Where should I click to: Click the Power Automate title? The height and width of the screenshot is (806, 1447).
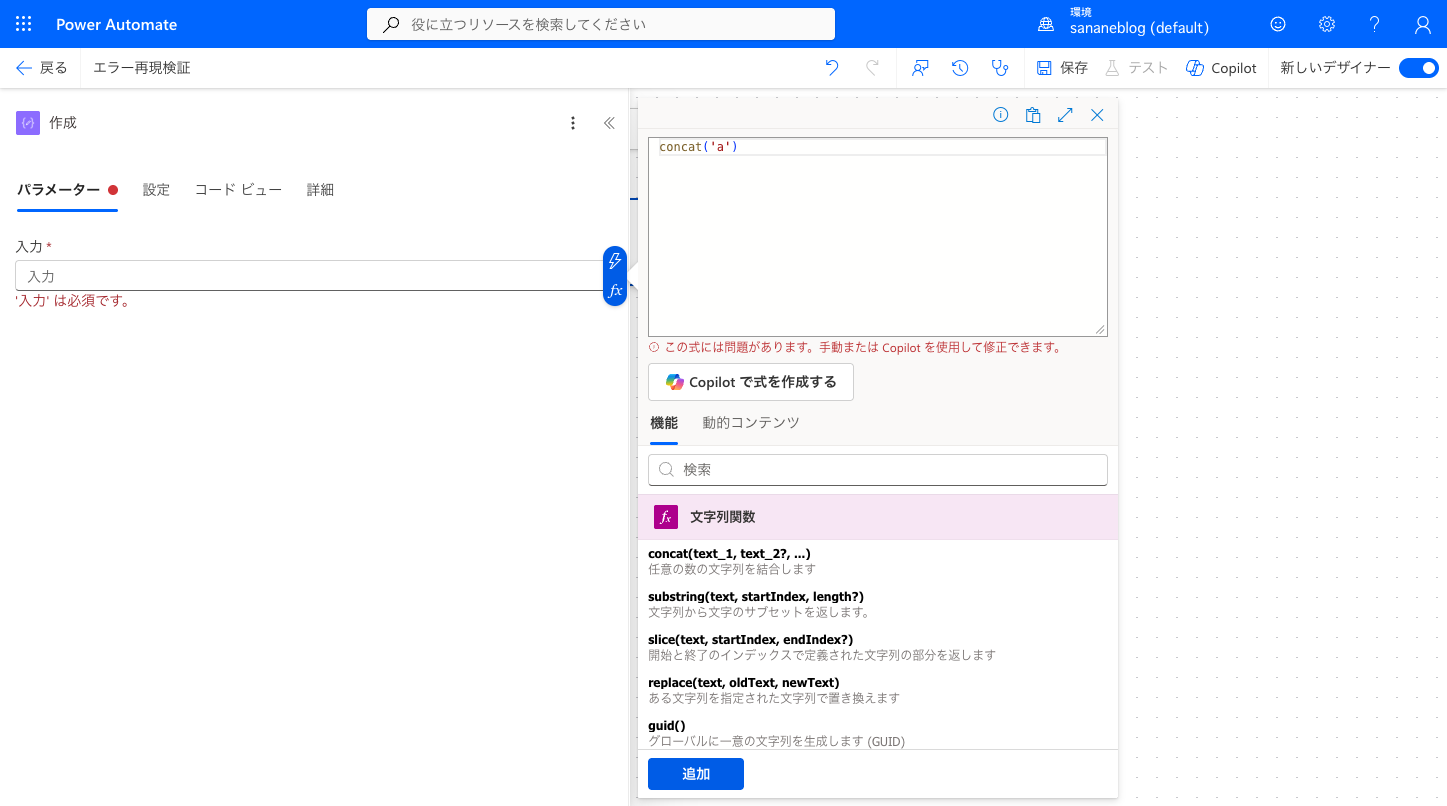click(x=117, y=24)
